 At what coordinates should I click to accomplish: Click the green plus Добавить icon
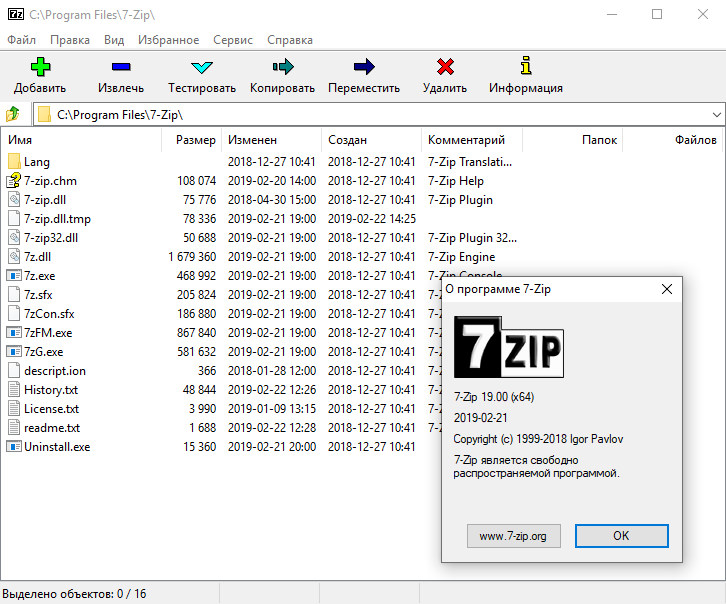(x=40, y=67)
